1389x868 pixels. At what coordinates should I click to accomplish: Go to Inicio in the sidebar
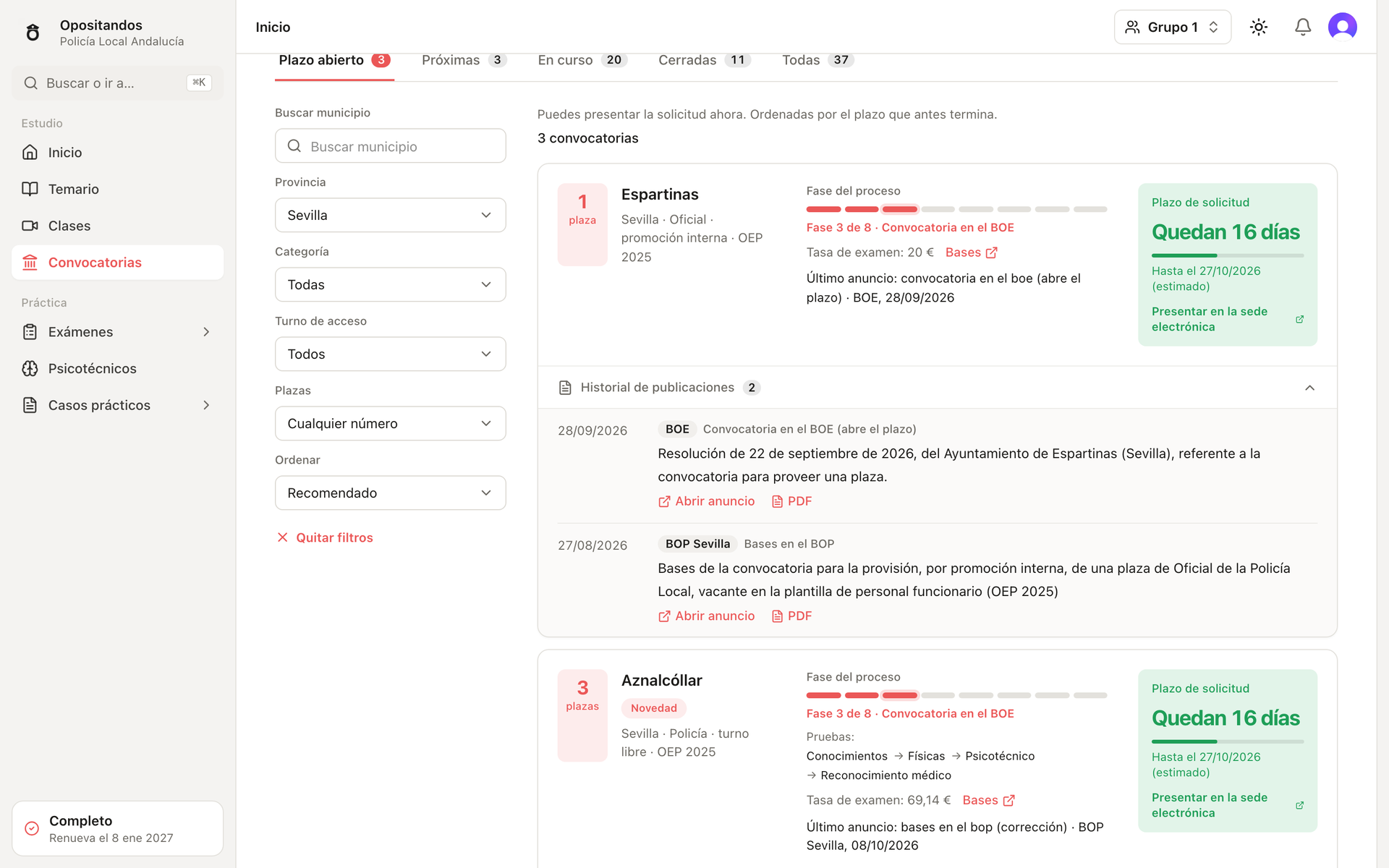tap(117, 153)
